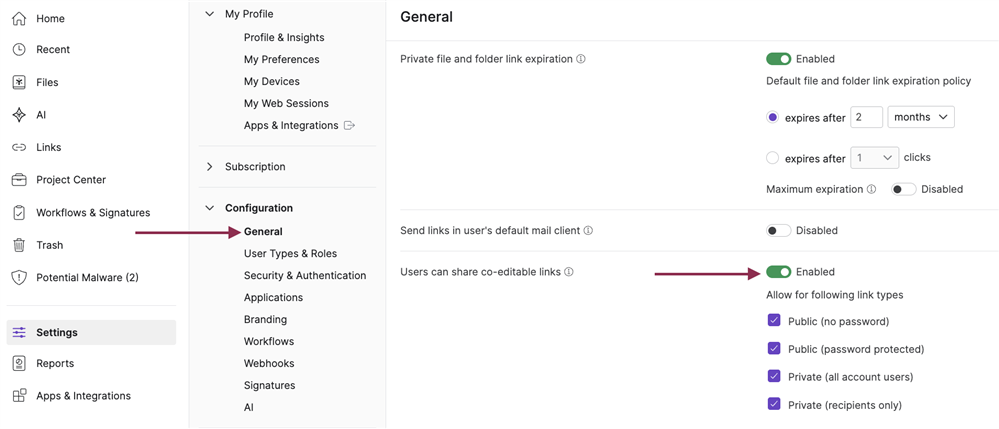Screen dimensions: 999x429
Task: Open Potential Malware shield icon
Action: pos(19,278)
